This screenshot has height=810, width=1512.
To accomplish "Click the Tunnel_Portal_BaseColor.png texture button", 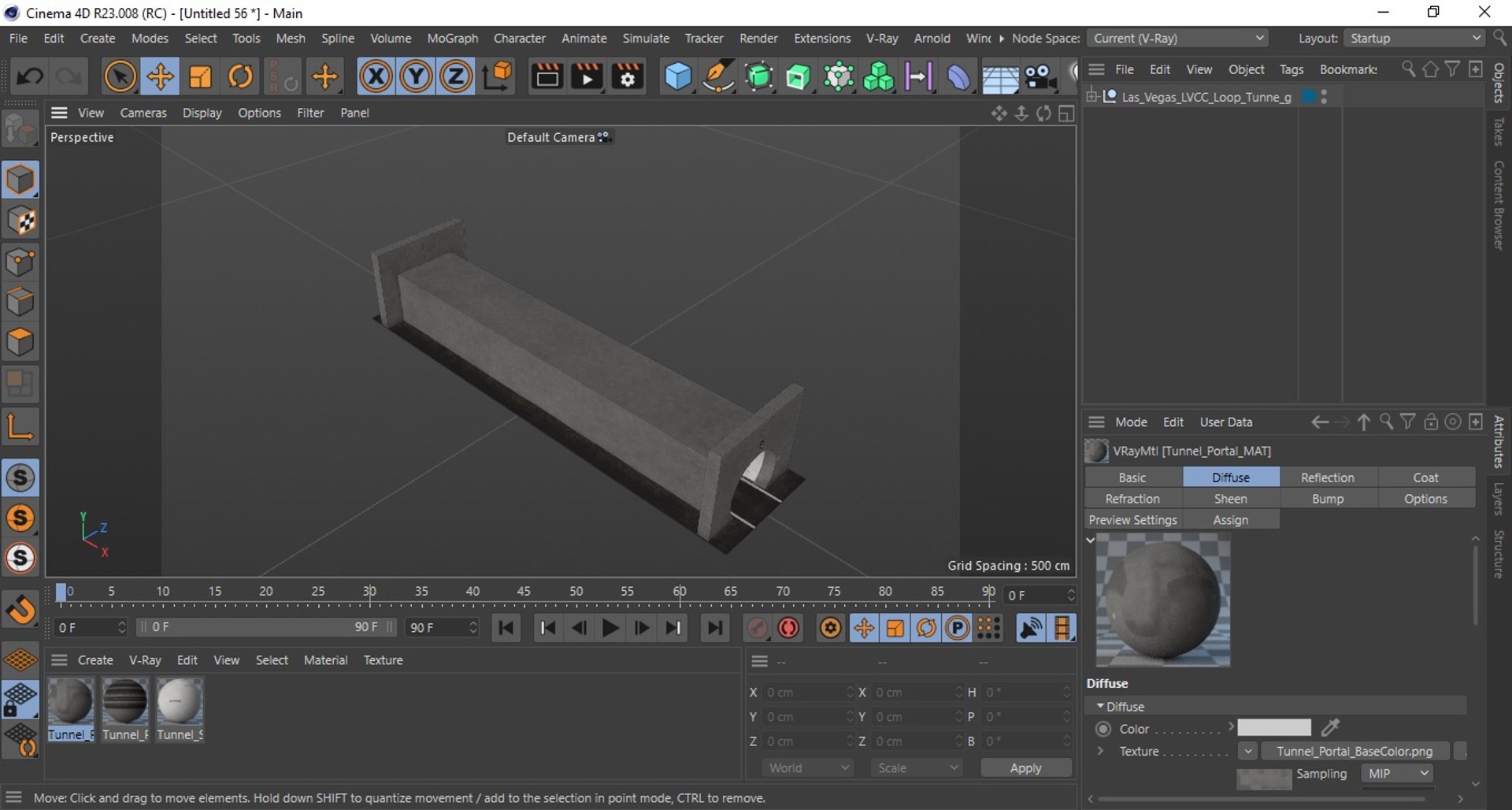I will pyautogui.click(x=1354, y=752).
